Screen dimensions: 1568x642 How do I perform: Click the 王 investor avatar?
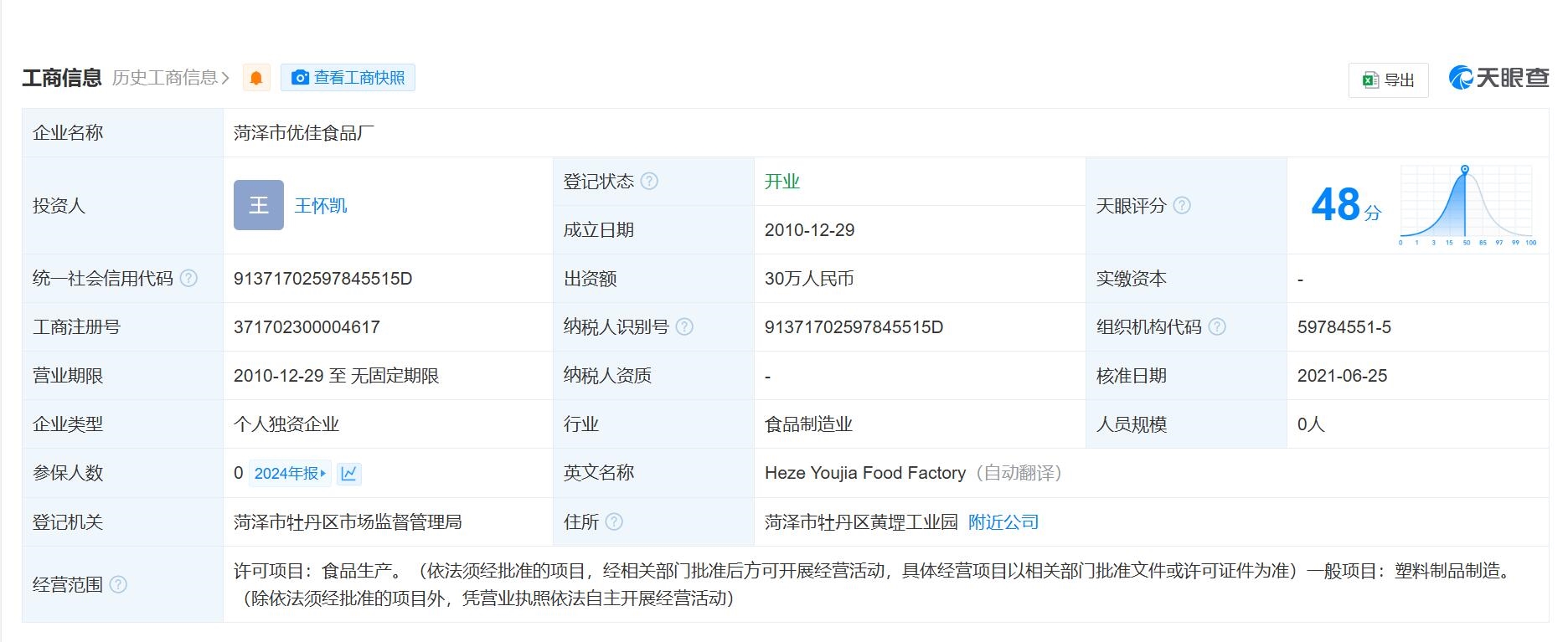click(259, 205)
